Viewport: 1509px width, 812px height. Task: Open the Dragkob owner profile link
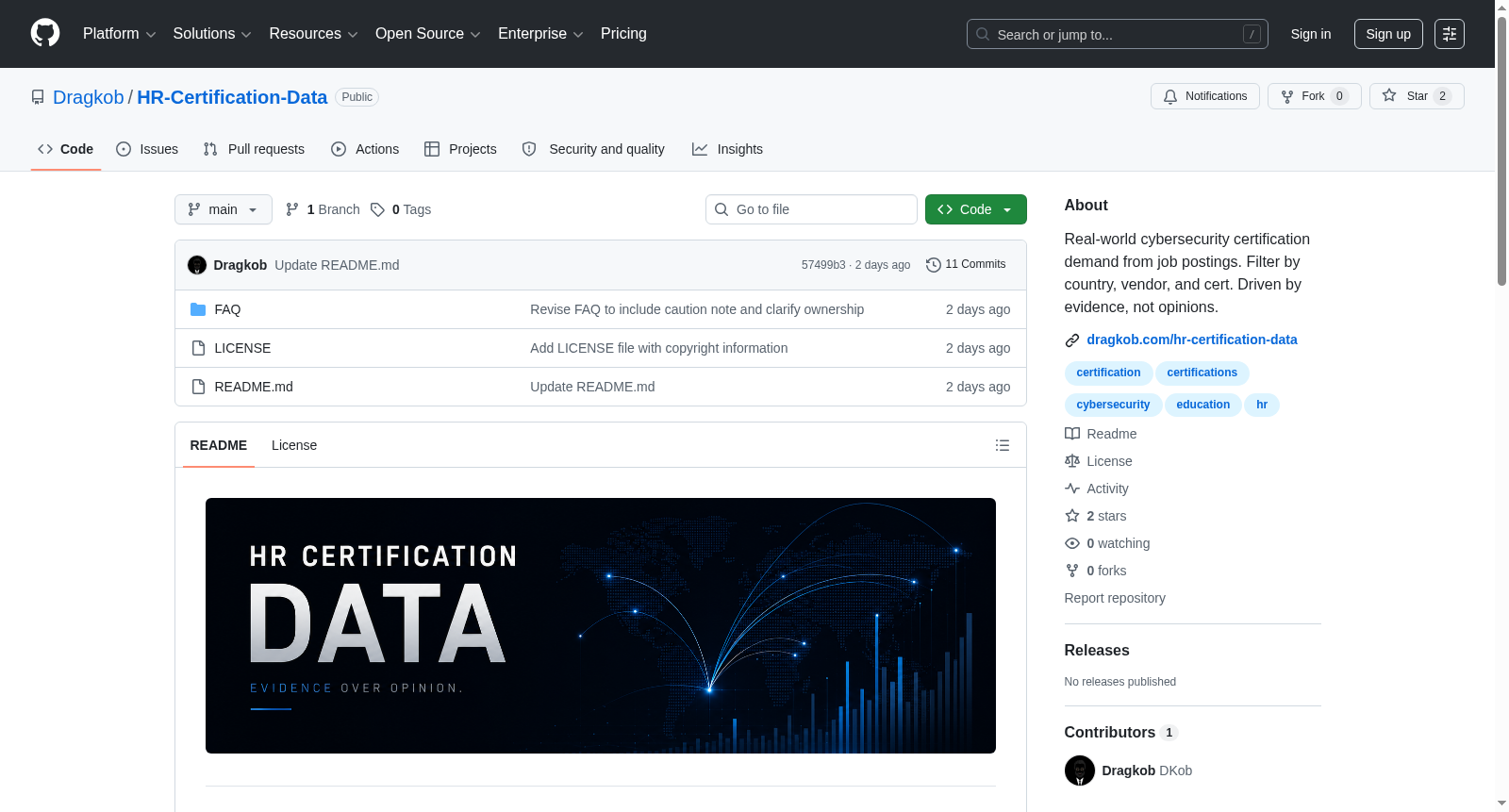point(88,97)
